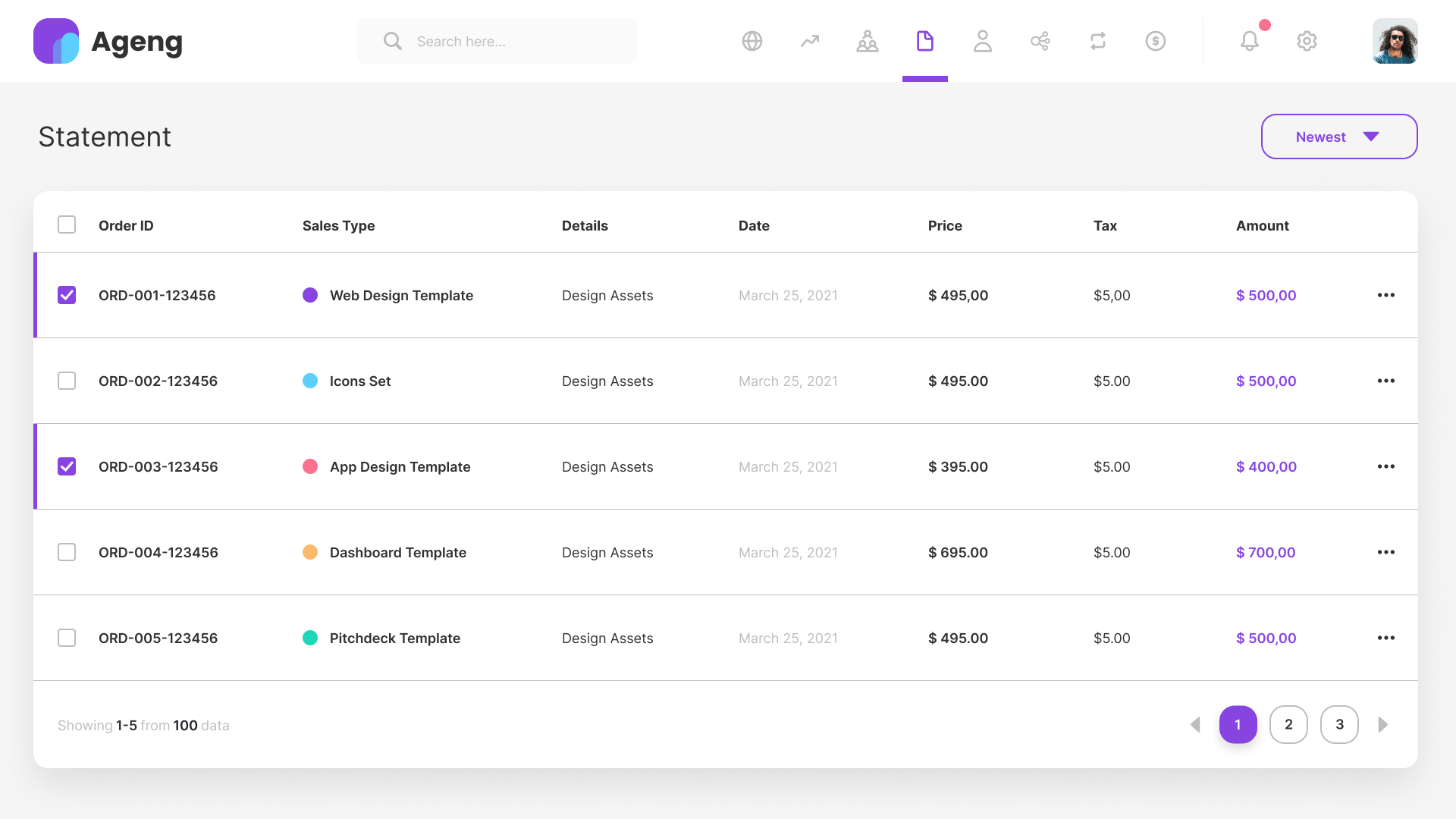Select the trending analytics icon

coord(809,41)
